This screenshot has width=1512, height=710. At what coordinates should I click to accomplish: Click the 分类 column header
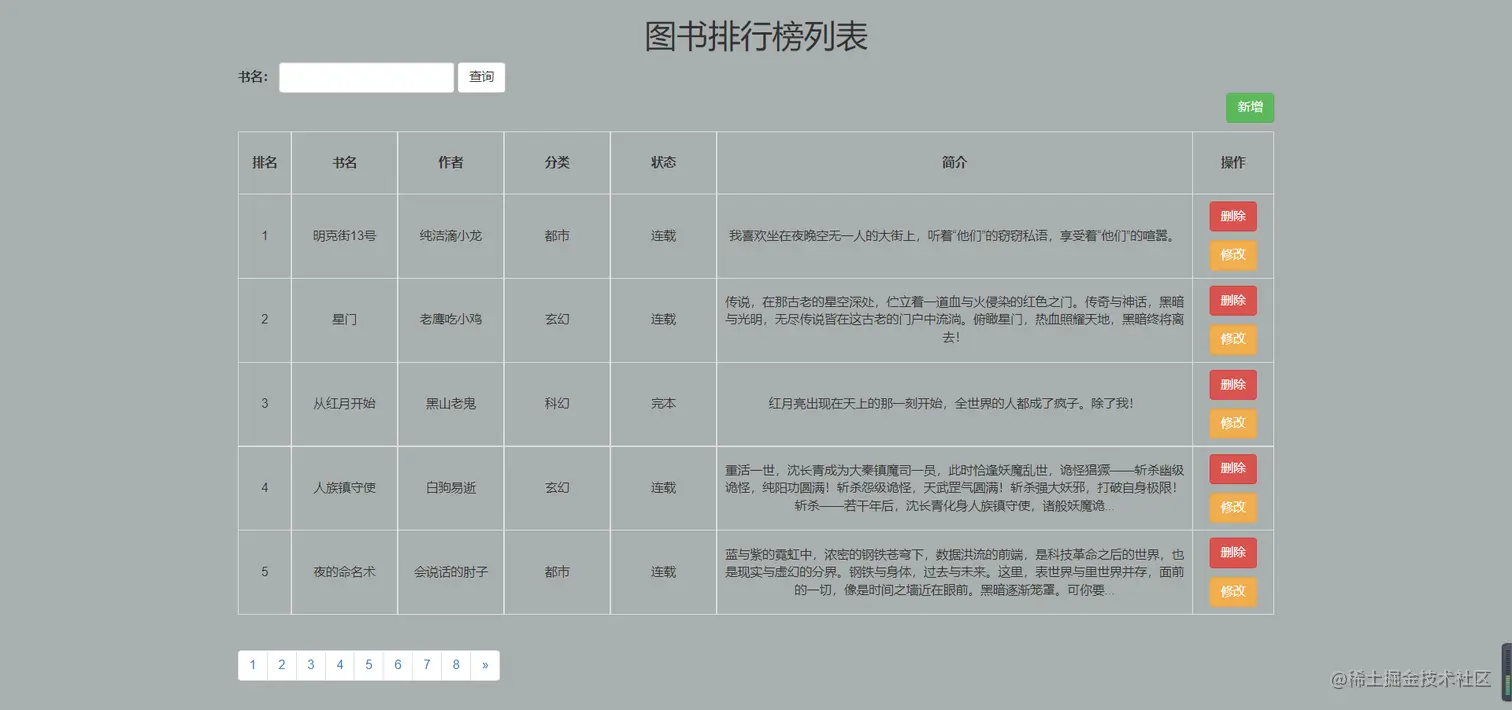(557, 162)
